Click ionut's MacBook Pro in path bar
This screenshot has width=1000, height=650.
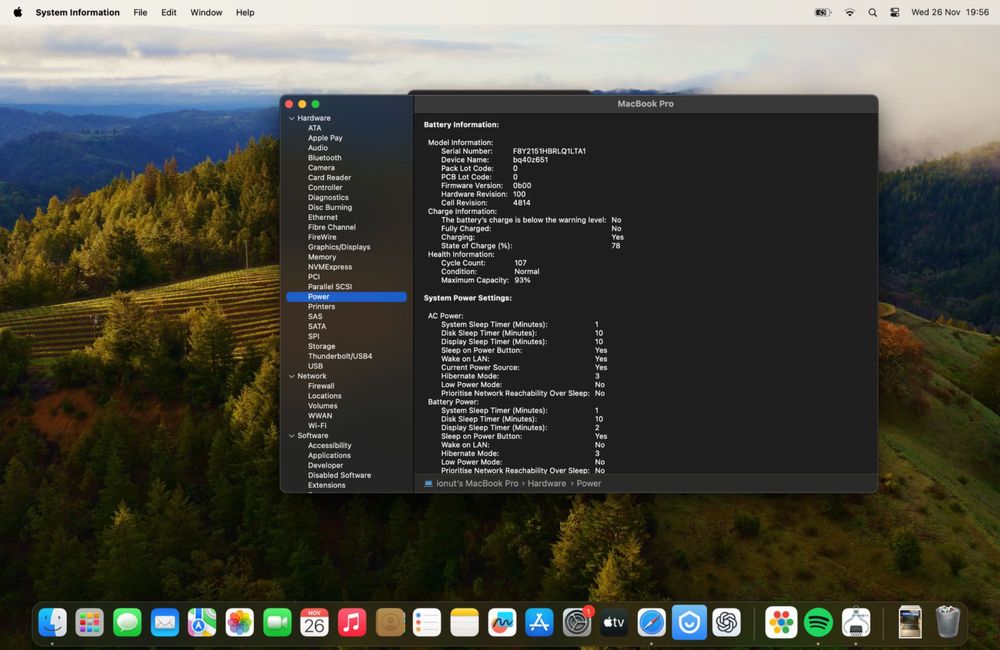point(477,484)
